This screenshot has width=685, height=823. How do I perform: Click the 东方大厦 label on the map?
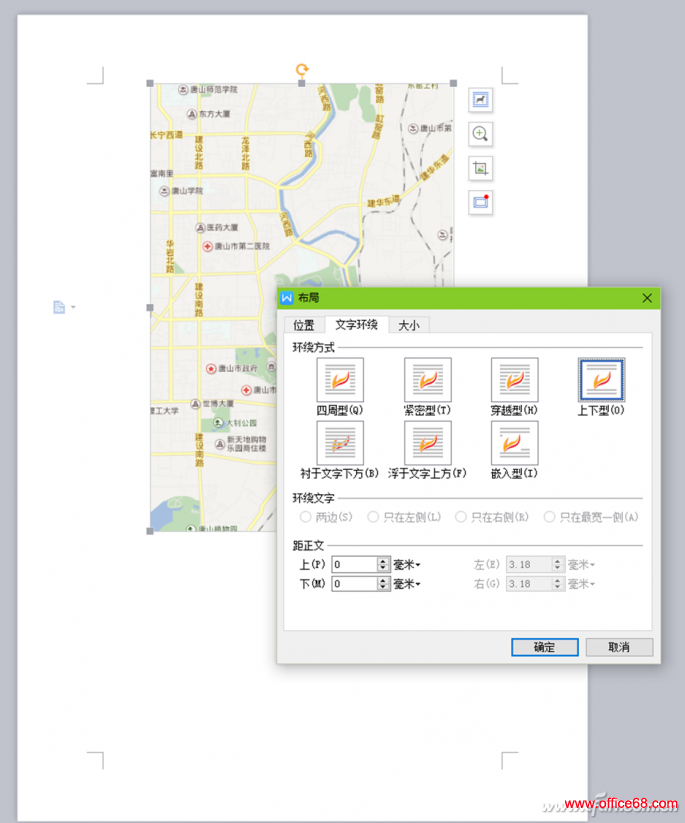[214, 114]
